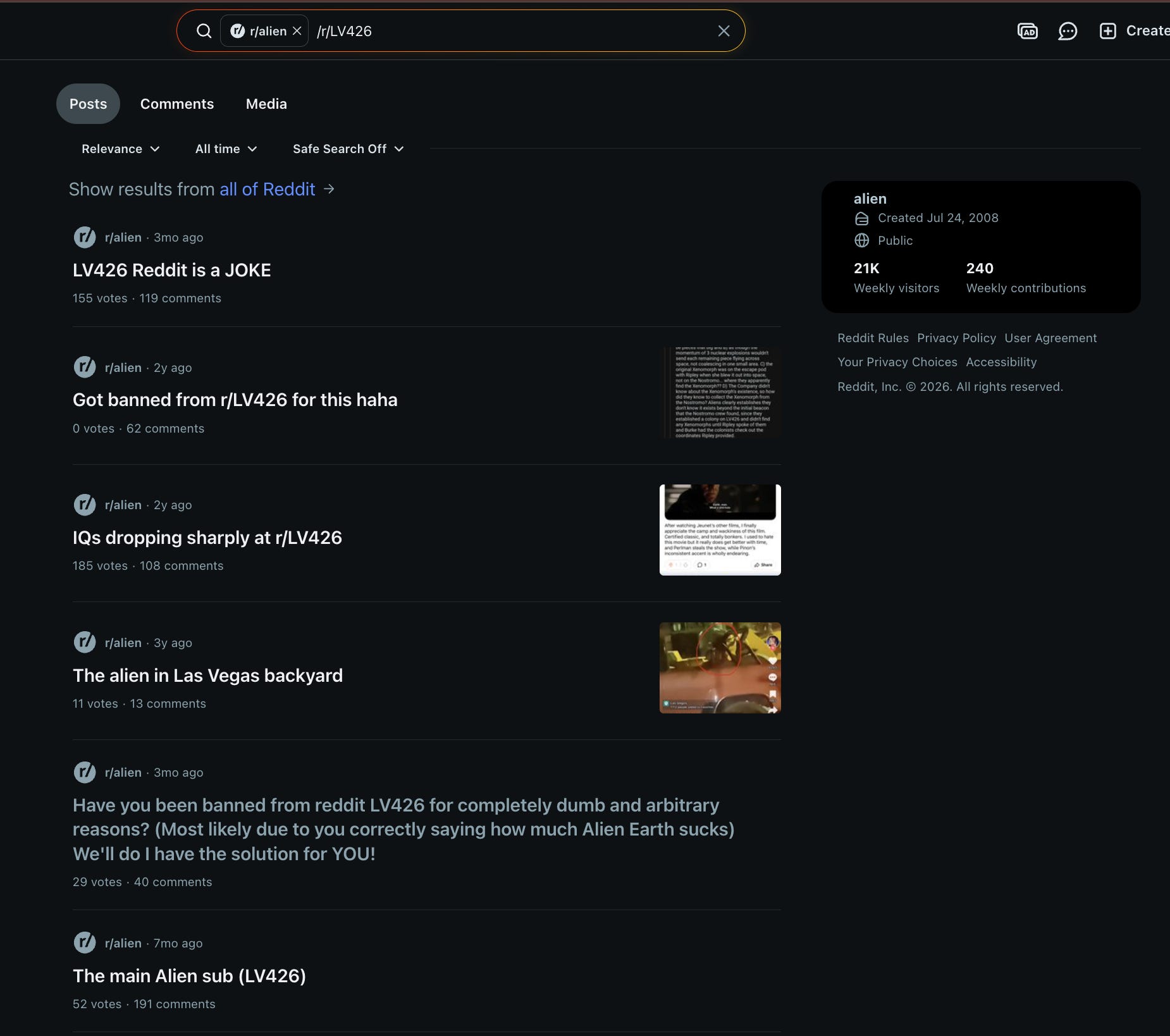The width and height of the screenshot is (1170, 1036).
Task: Click 185 votes · 108 comments text
Action: [148, 565]
